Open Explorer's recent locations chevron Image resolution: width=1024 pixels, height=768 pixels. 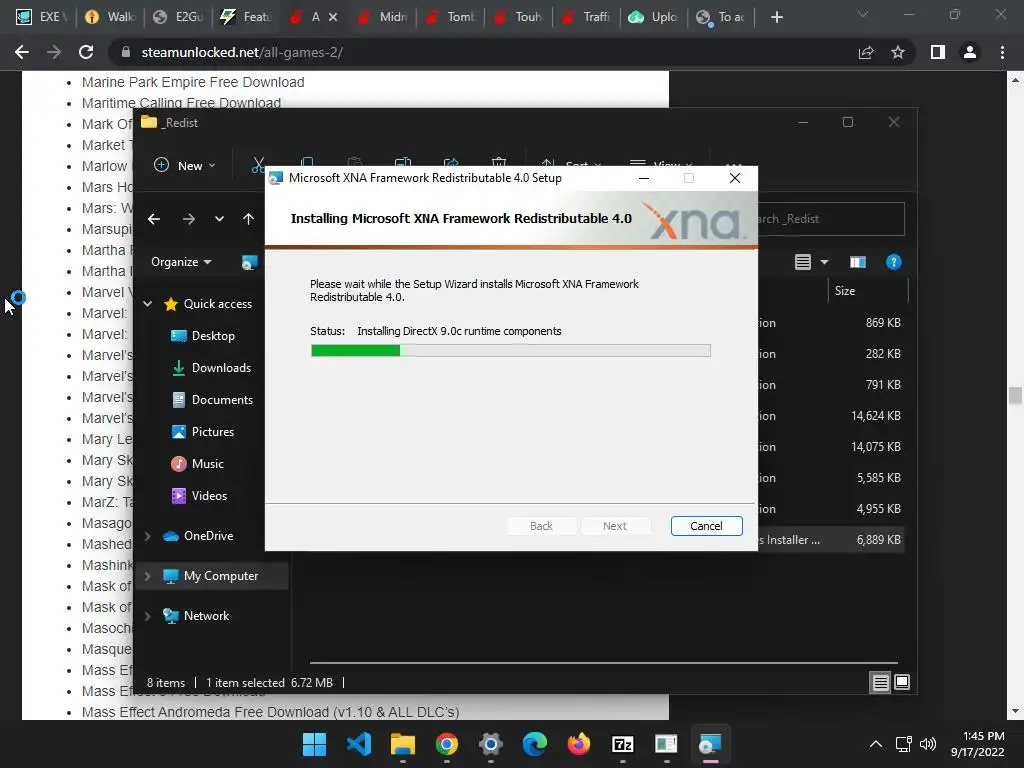[x=219, y=219]
